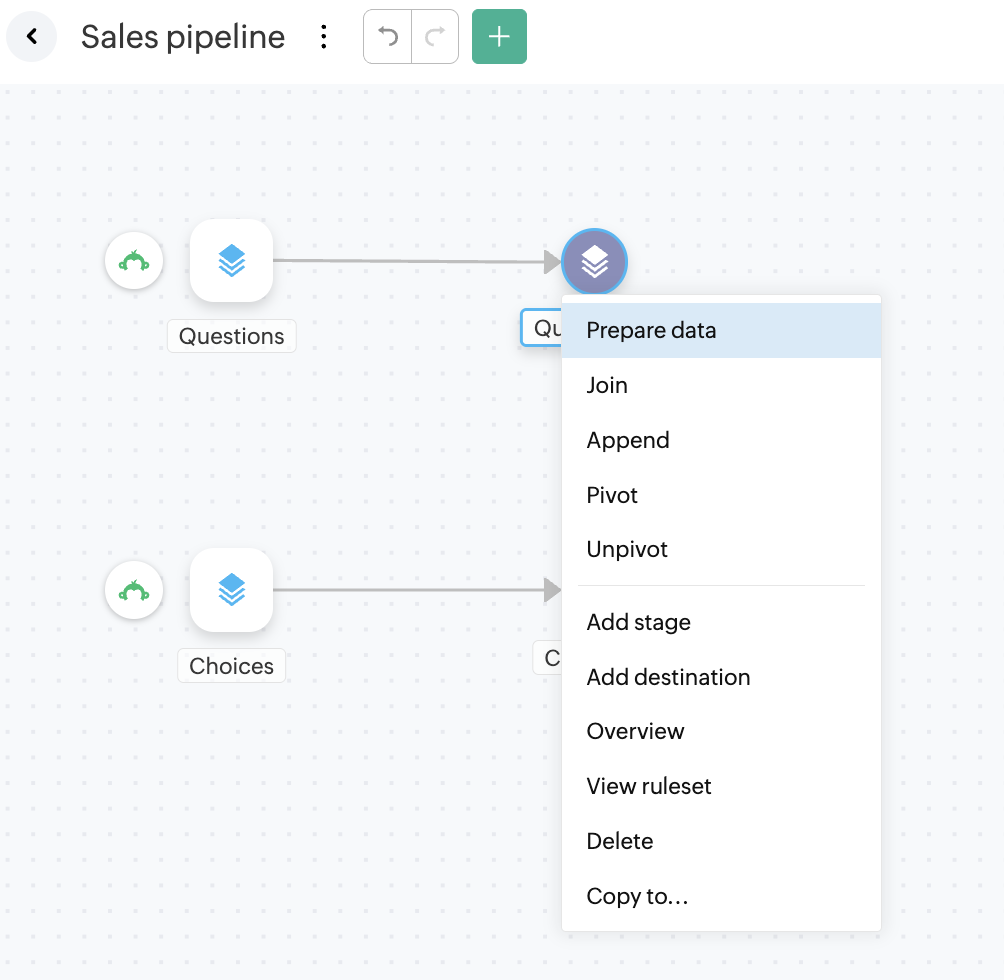Click the redo arrow icon
The height and width of the screenshot is (980, 1004).
click(x=435, y=37)
